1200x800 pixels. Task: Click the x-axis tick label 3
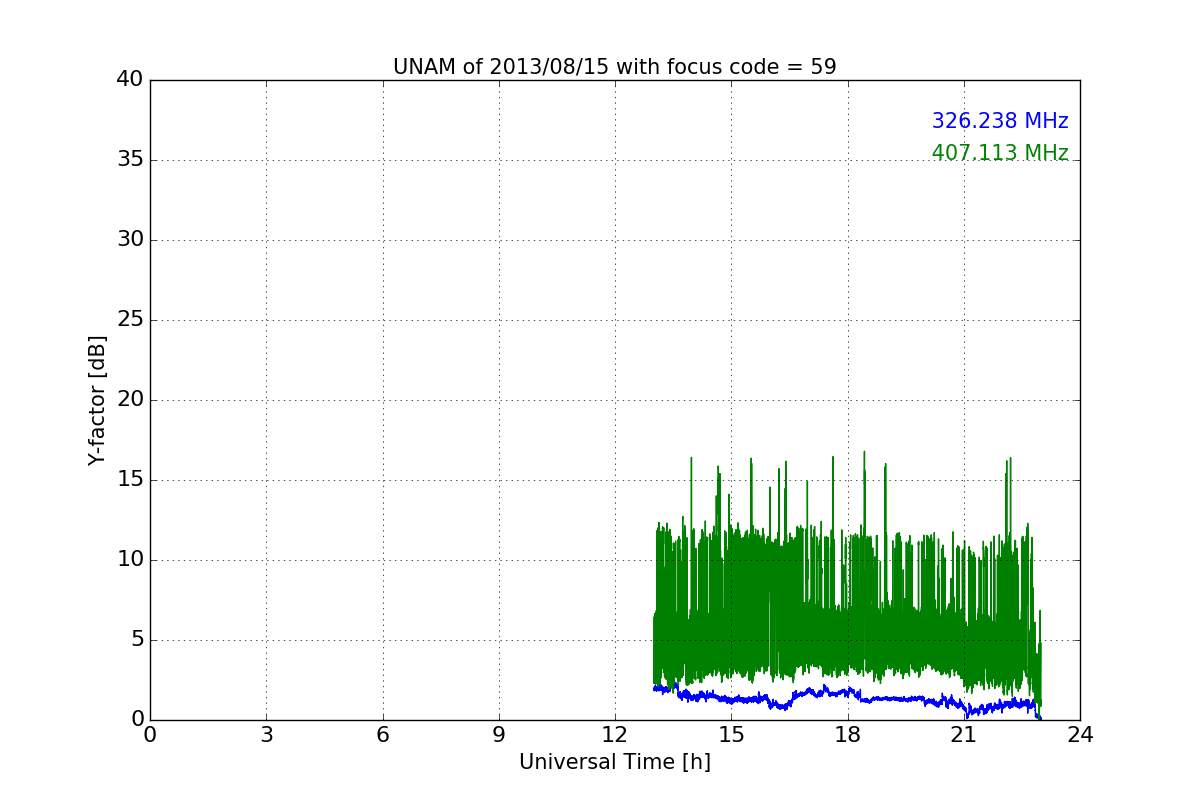(x=266, y=735)
